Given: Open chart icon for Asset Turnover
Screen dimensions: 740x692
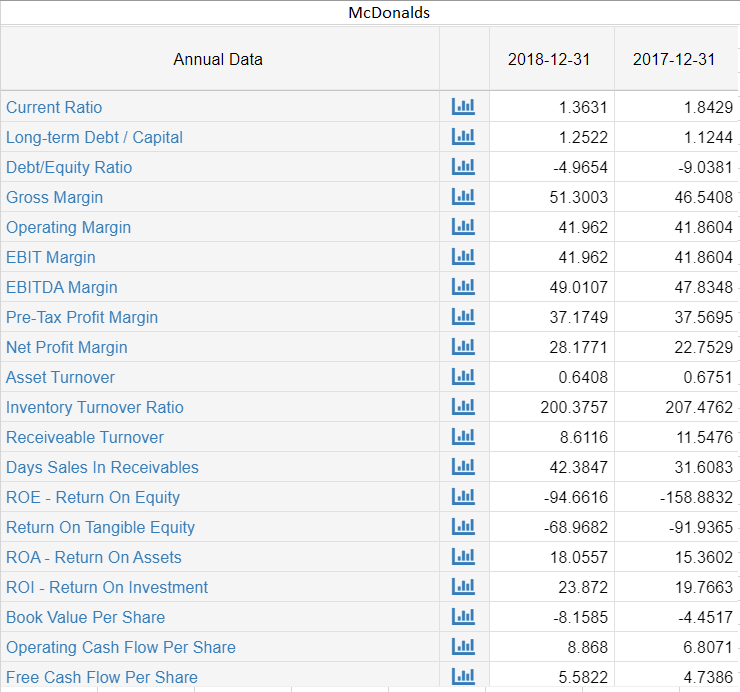Looking at the screenshot, I should tap(463, 377).
